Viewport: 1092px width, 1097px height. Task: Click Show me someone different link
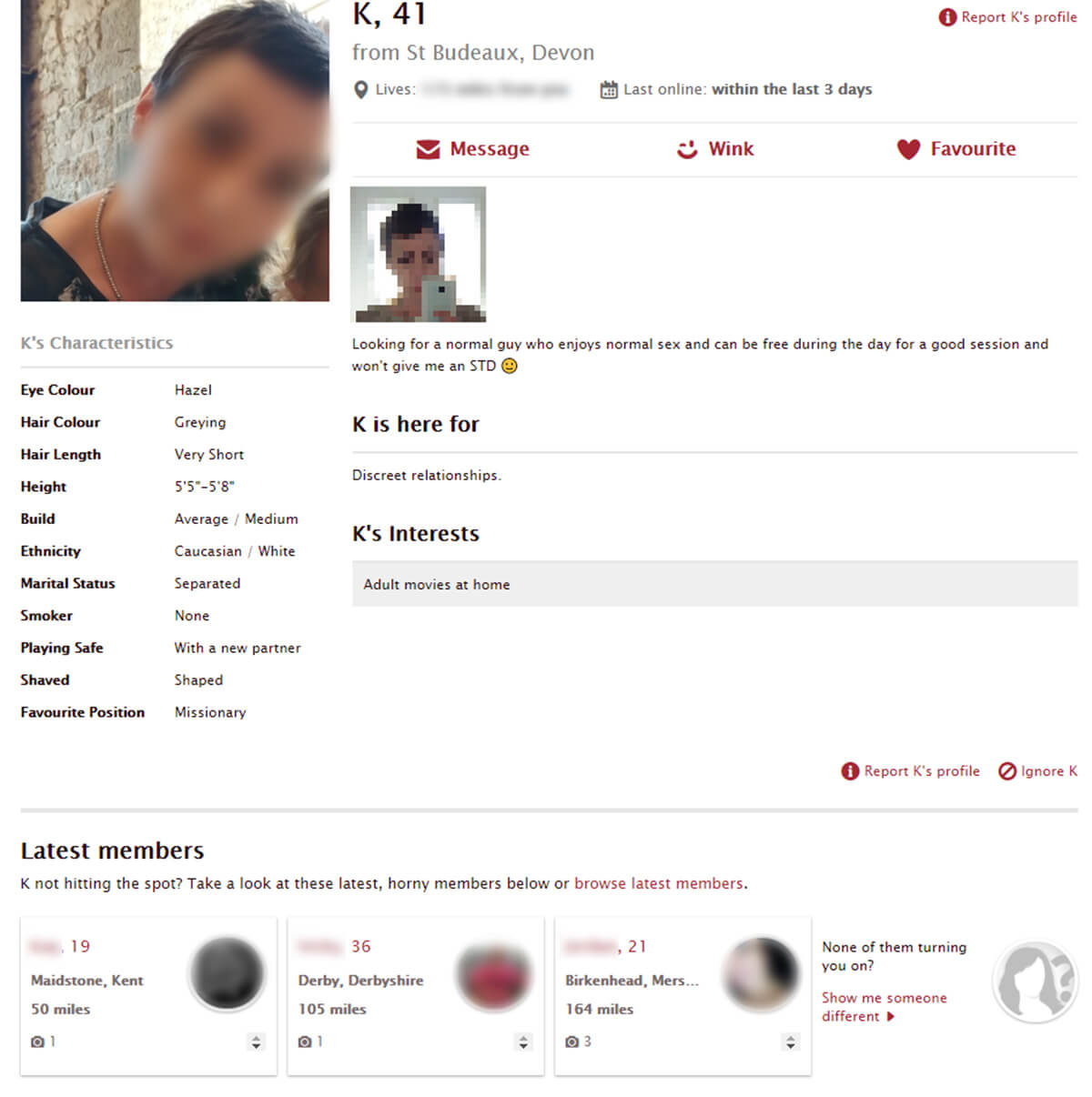tap(885, 1007)
